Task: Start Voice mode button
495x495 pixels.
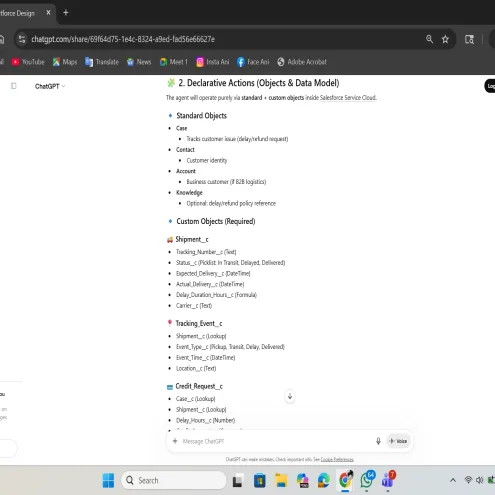Action: [x=398, y=441]
